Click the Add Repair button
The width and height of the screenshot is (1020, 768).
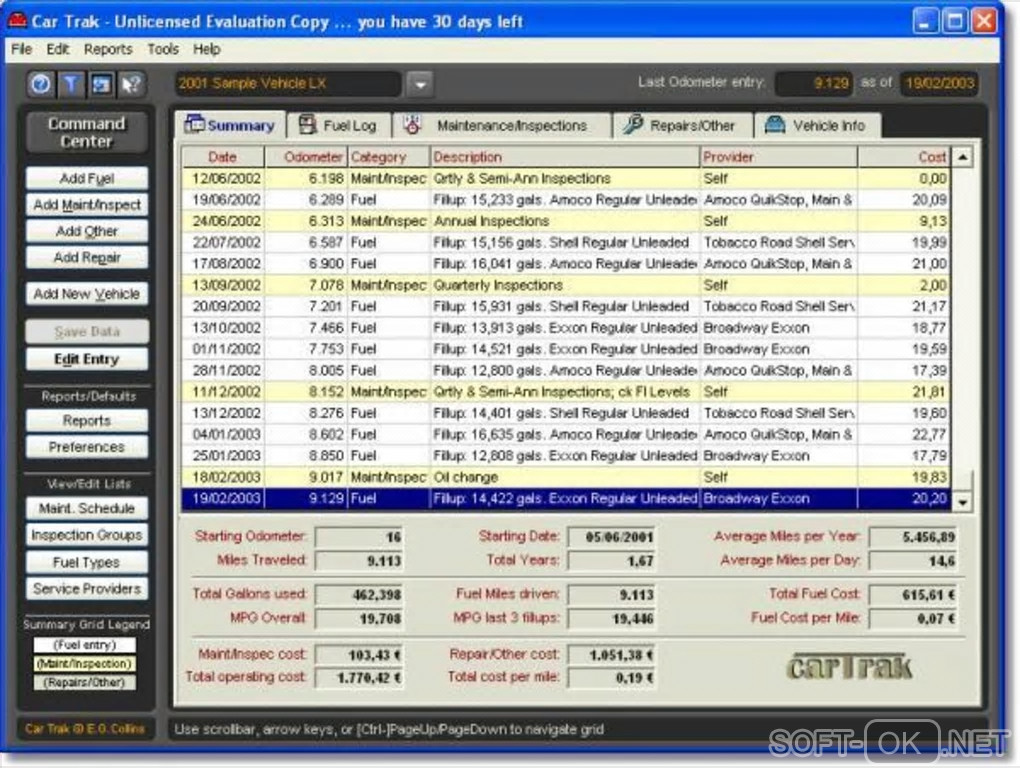[87, 258]
